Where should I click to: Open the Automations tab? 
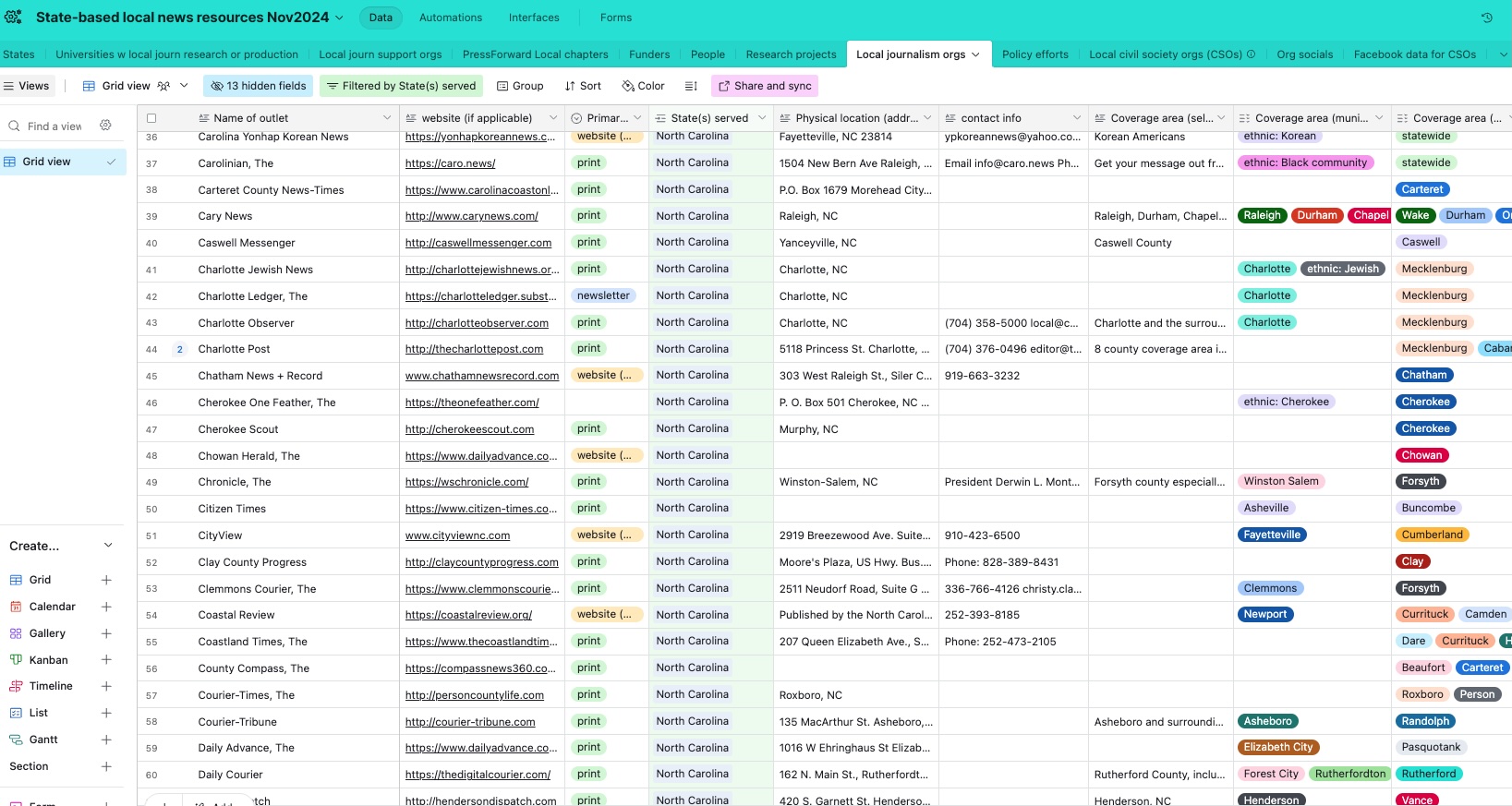point(450,18)
